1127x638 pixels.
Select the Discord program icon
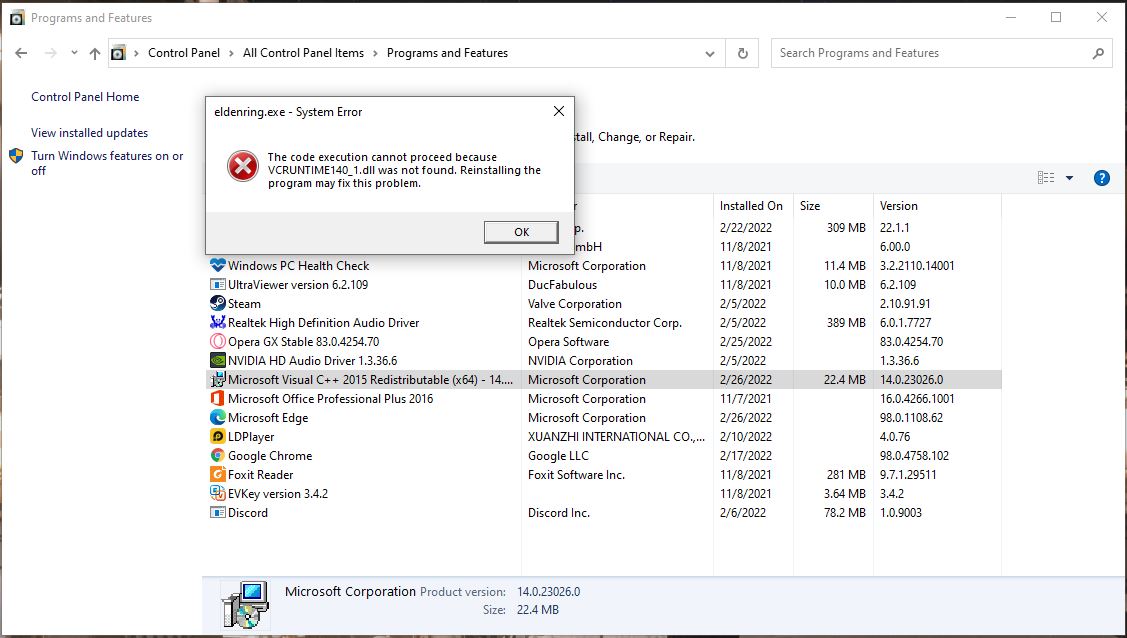tap(218, 513)
